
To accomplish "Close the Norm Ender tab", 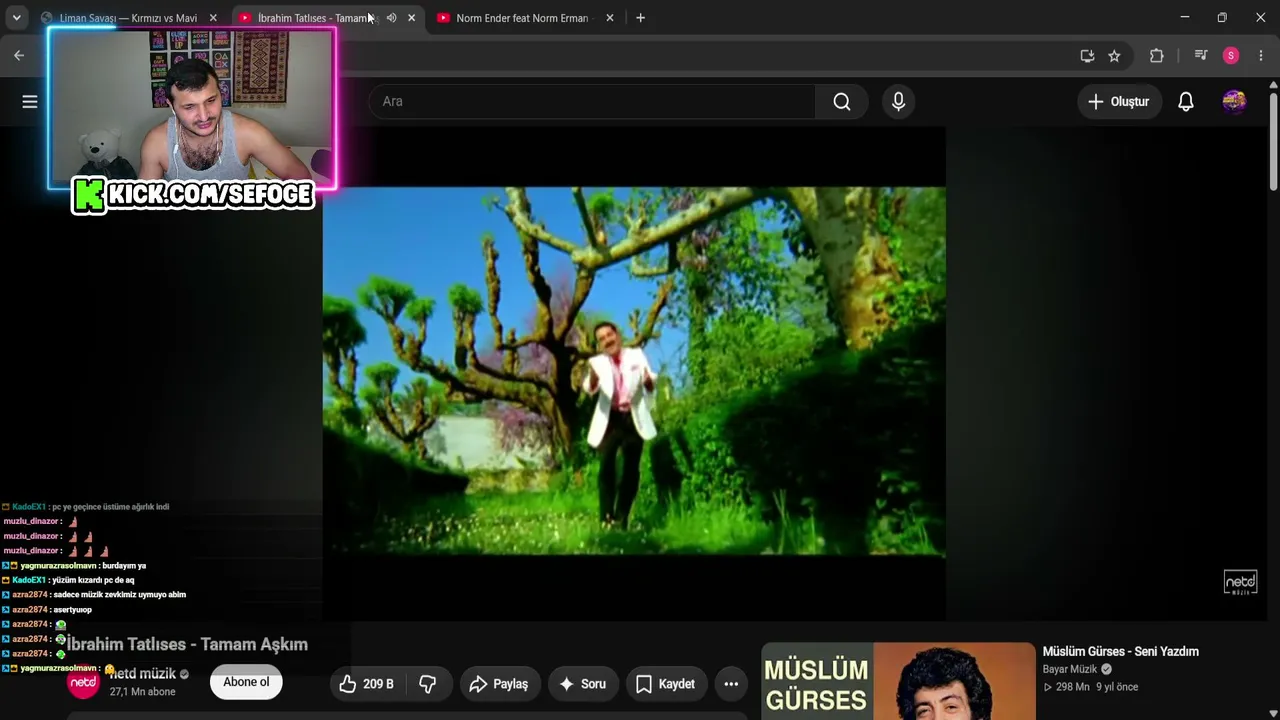I will click(610, 18).
